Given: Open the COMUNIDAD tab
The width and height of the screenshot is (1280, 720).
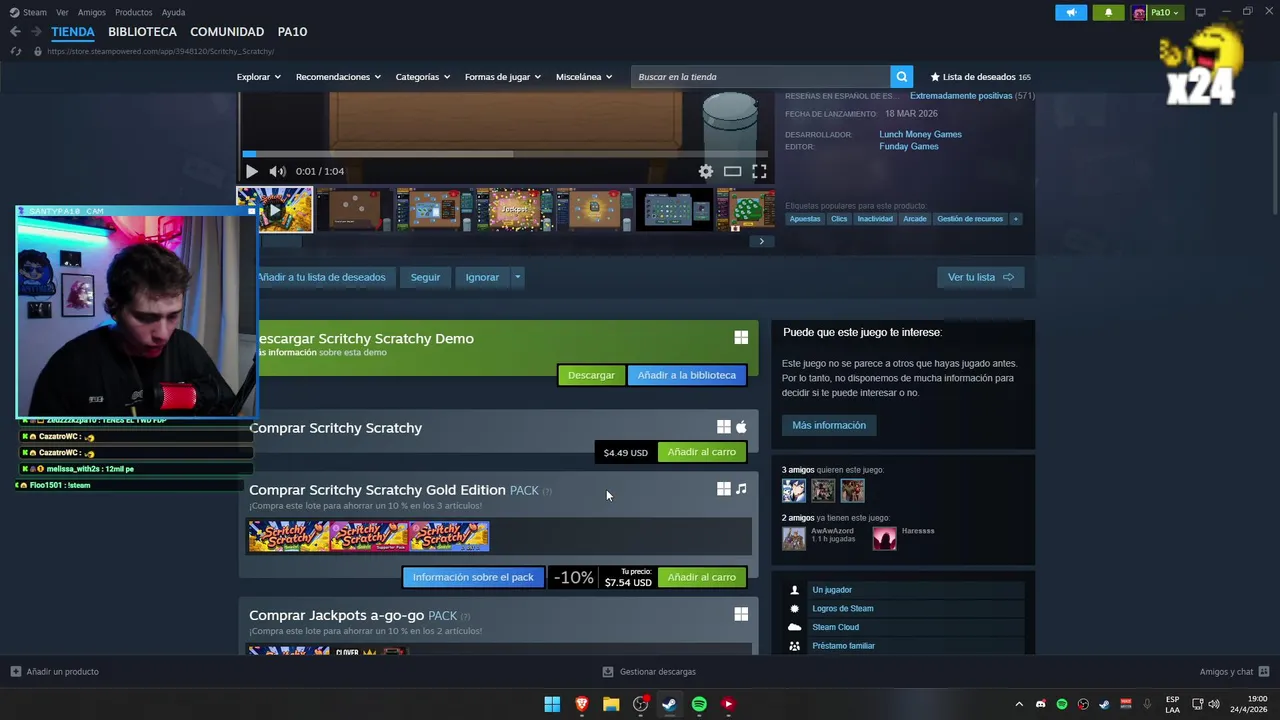Looking at the screenshot, I should pyautogui.click(x=227, y=32).
